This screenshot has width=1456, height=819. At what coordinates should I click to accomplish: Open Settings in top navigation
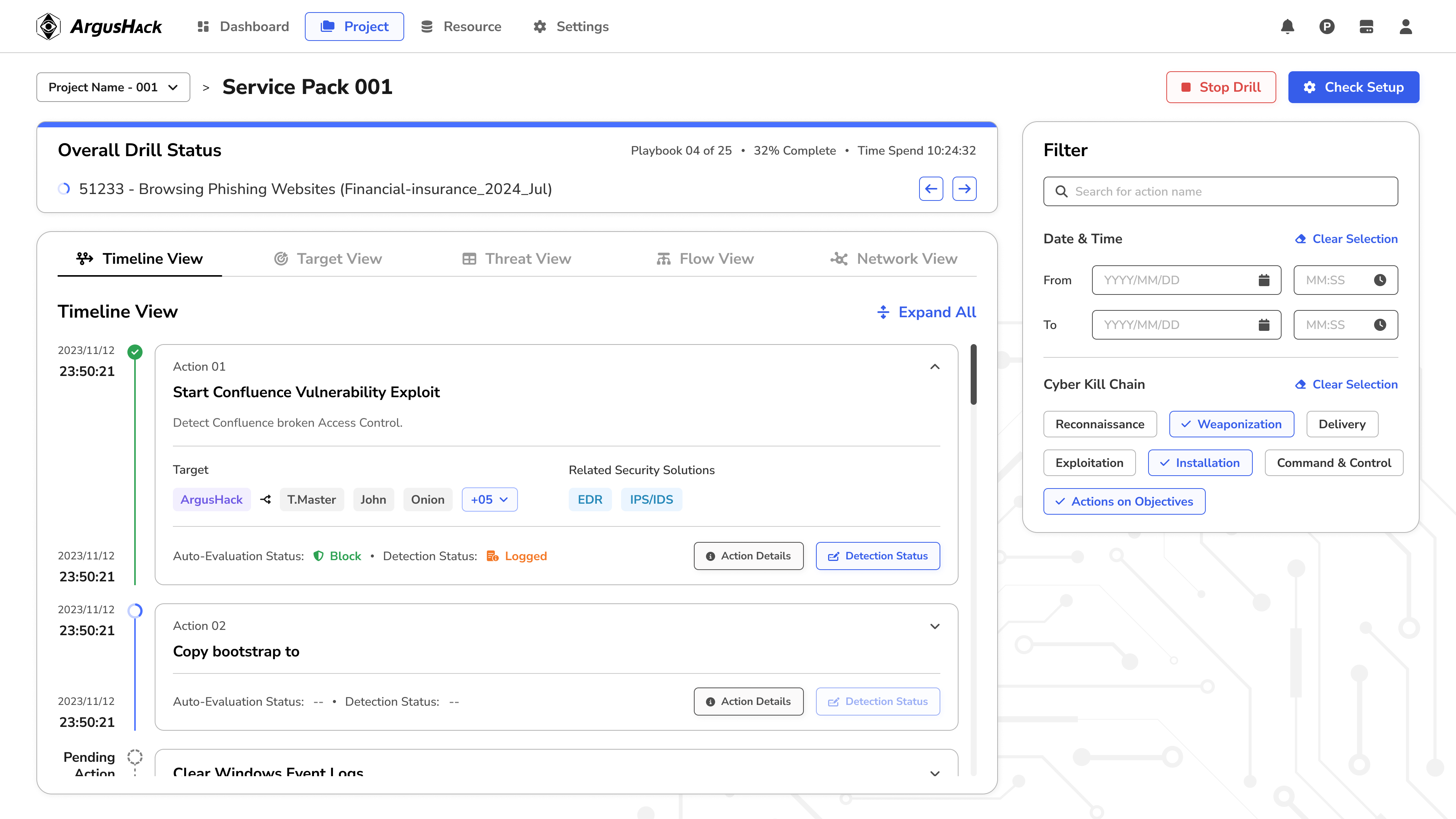[x=571, y=27]
